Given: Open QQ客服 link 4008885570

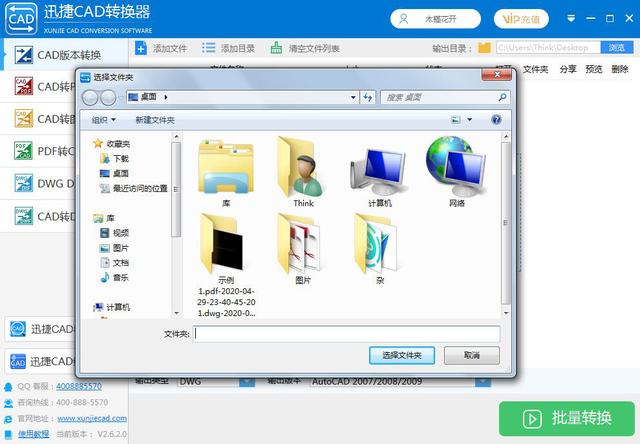Looking at the screenshot, I should click(79, 386).
